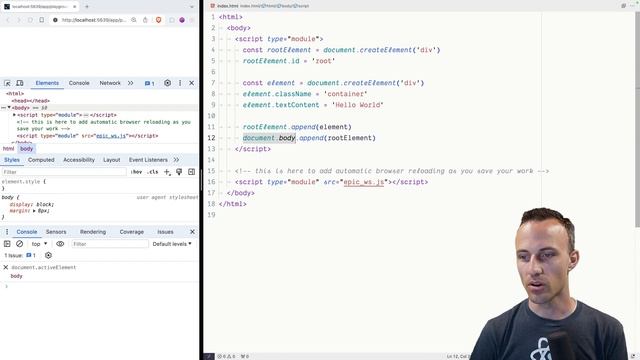Click the localhost URL address bar

[93, 20]
